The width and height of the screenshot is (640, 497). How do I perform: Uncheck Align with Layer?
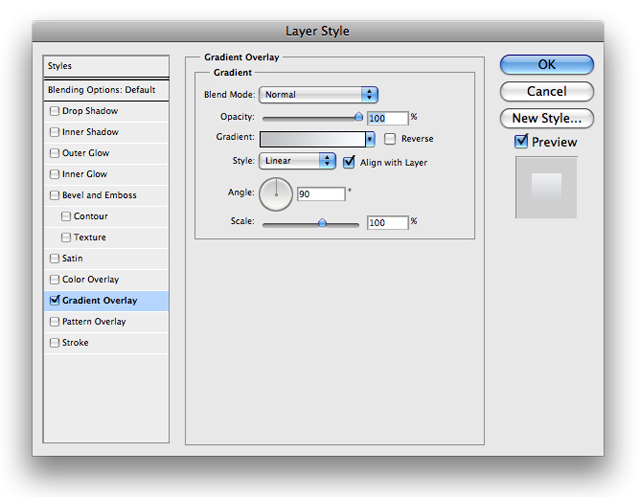pos(349,162)
